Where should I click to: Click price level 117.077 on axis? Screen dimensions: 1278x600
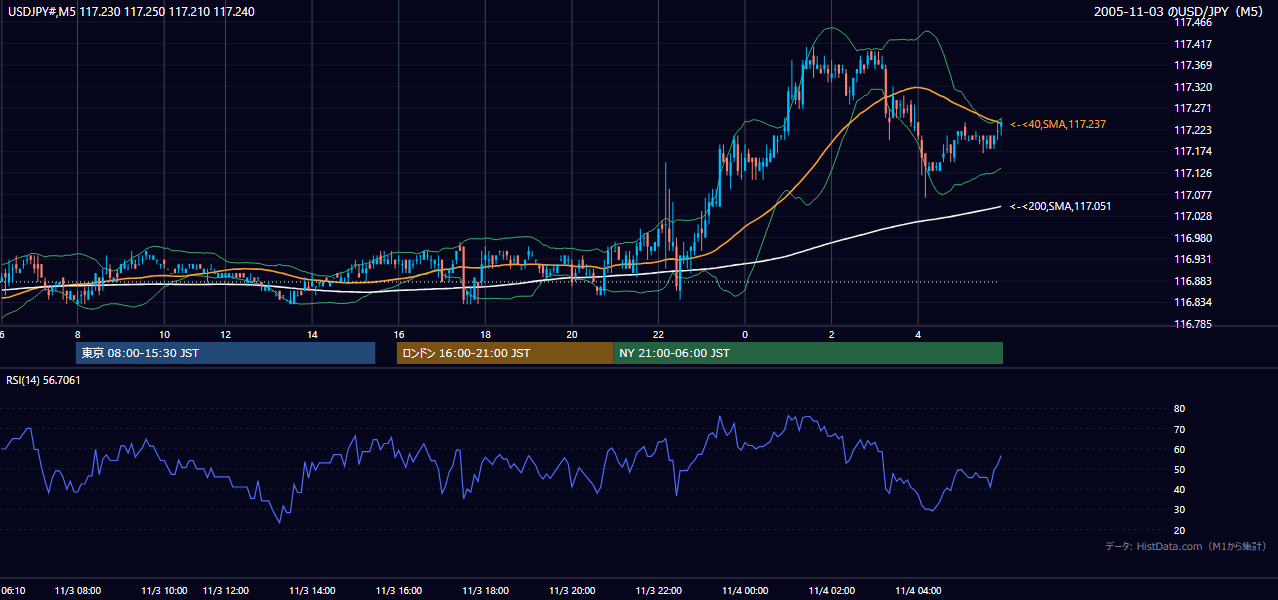pyautogui.click(x=1193, y=195)
